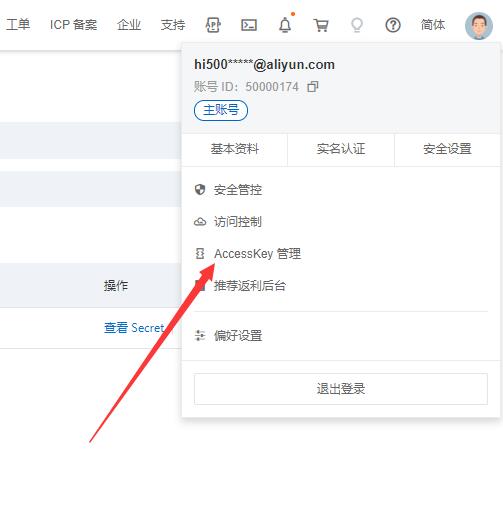The height and width of the screenshot is (520, 503).
Task: Click the 退出登录 button
Action: coord(341,389)
